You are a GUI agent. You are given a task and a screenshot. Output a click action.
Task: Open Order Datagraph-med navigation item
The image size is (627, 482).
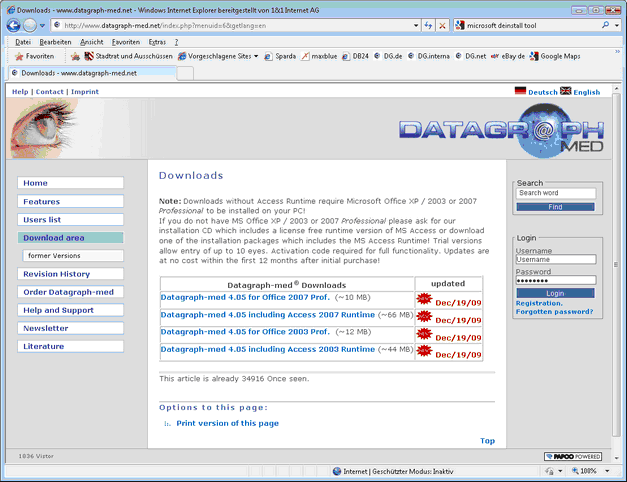70,292
